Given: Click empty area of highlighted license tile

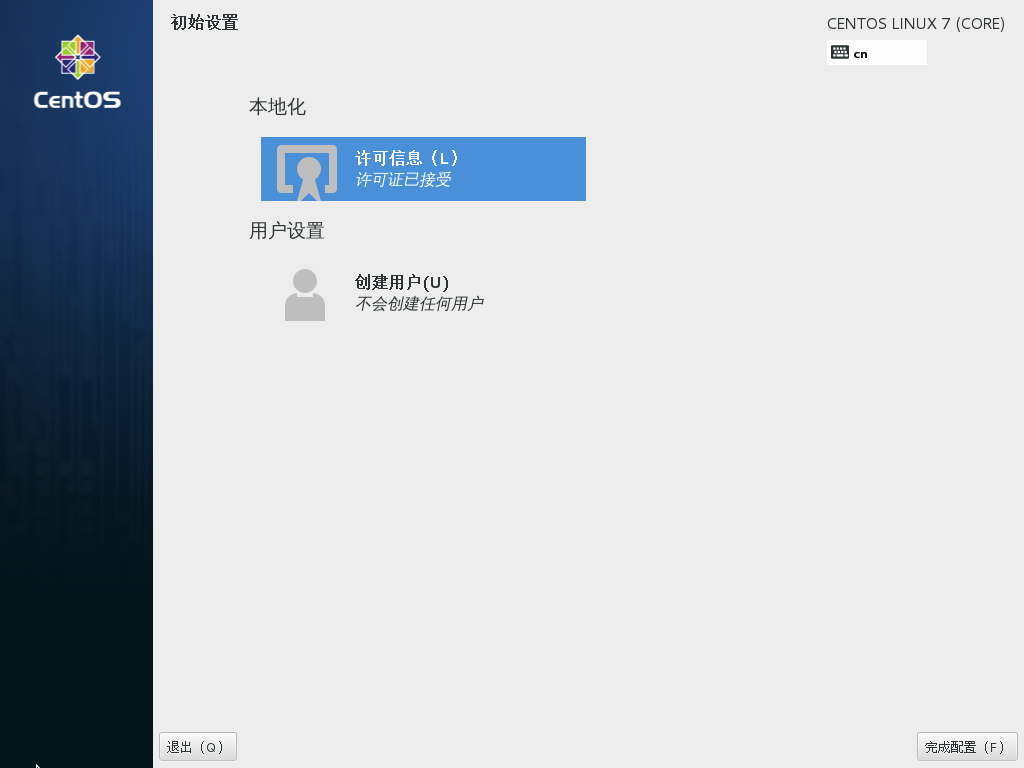Looking at the screenshot, I should click(530, 169).
